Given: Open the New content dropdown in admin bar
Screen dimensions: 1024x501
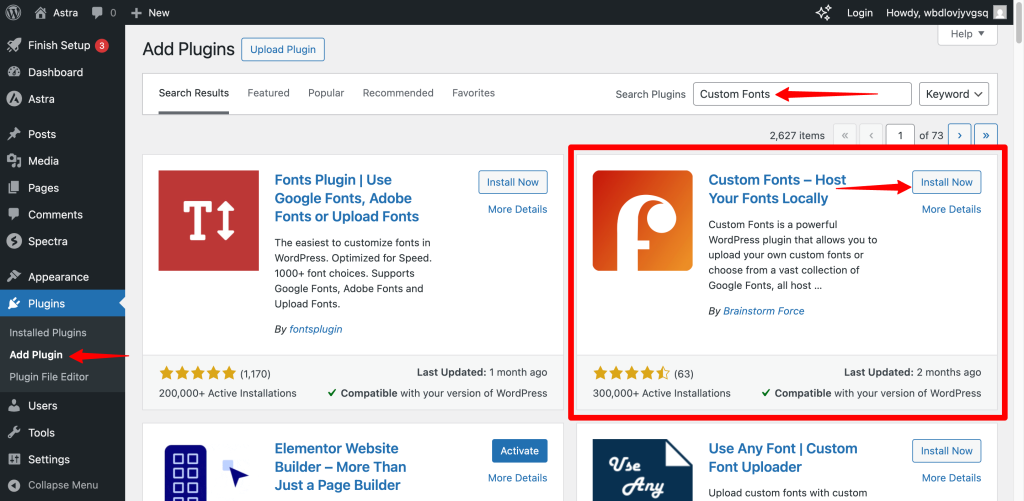Looking at the screenshot, I should pos(151,13).
